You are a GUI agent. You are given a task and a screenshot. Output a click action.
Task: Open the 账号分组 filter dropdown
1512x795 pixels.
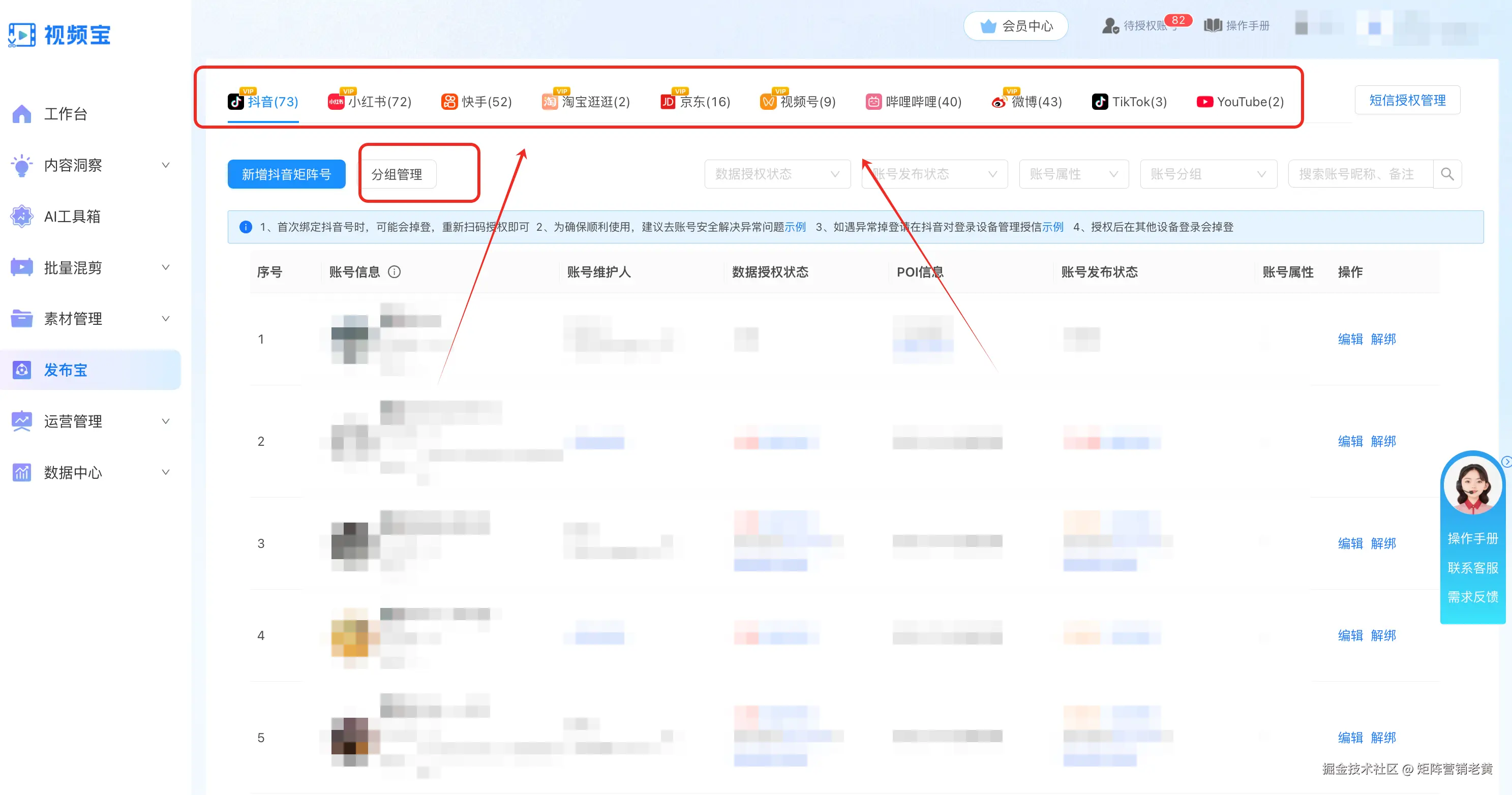1208,174
